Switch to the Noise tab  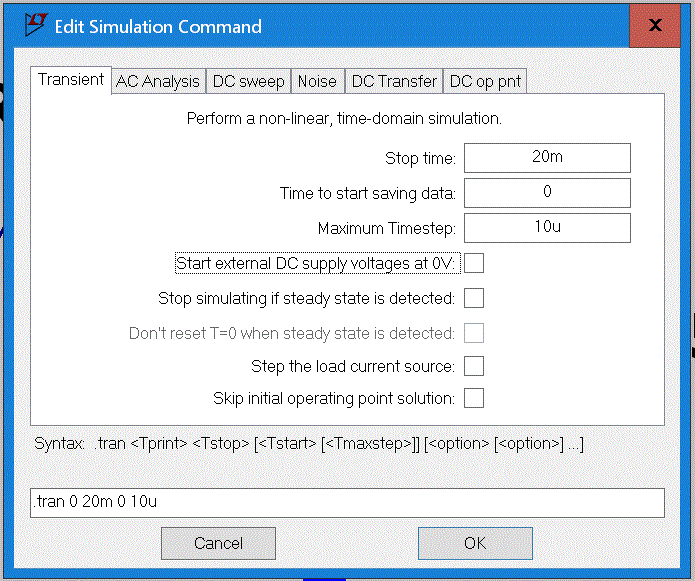(317, 82)
